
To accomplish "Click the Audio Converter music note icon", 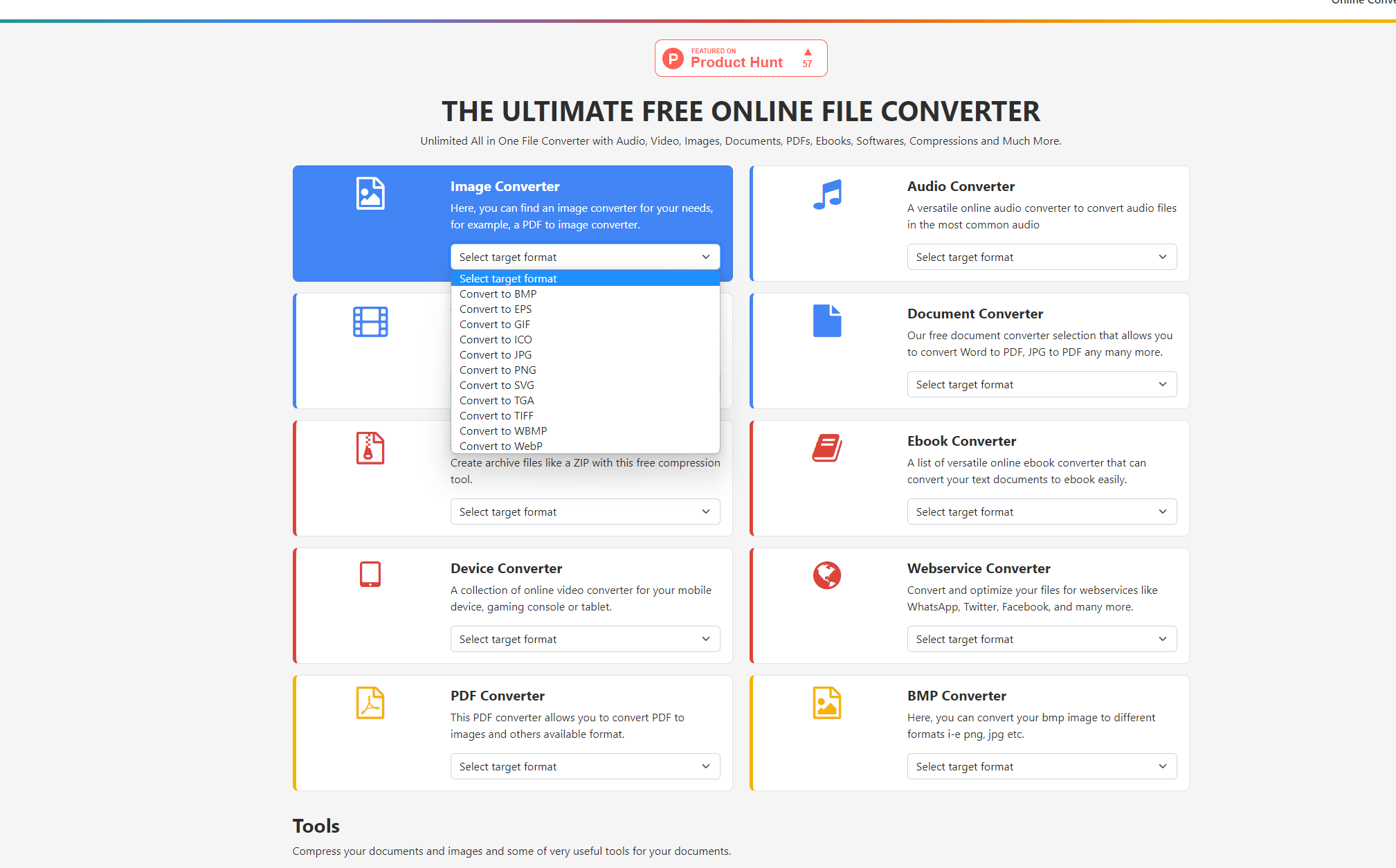I will (827, 195).
